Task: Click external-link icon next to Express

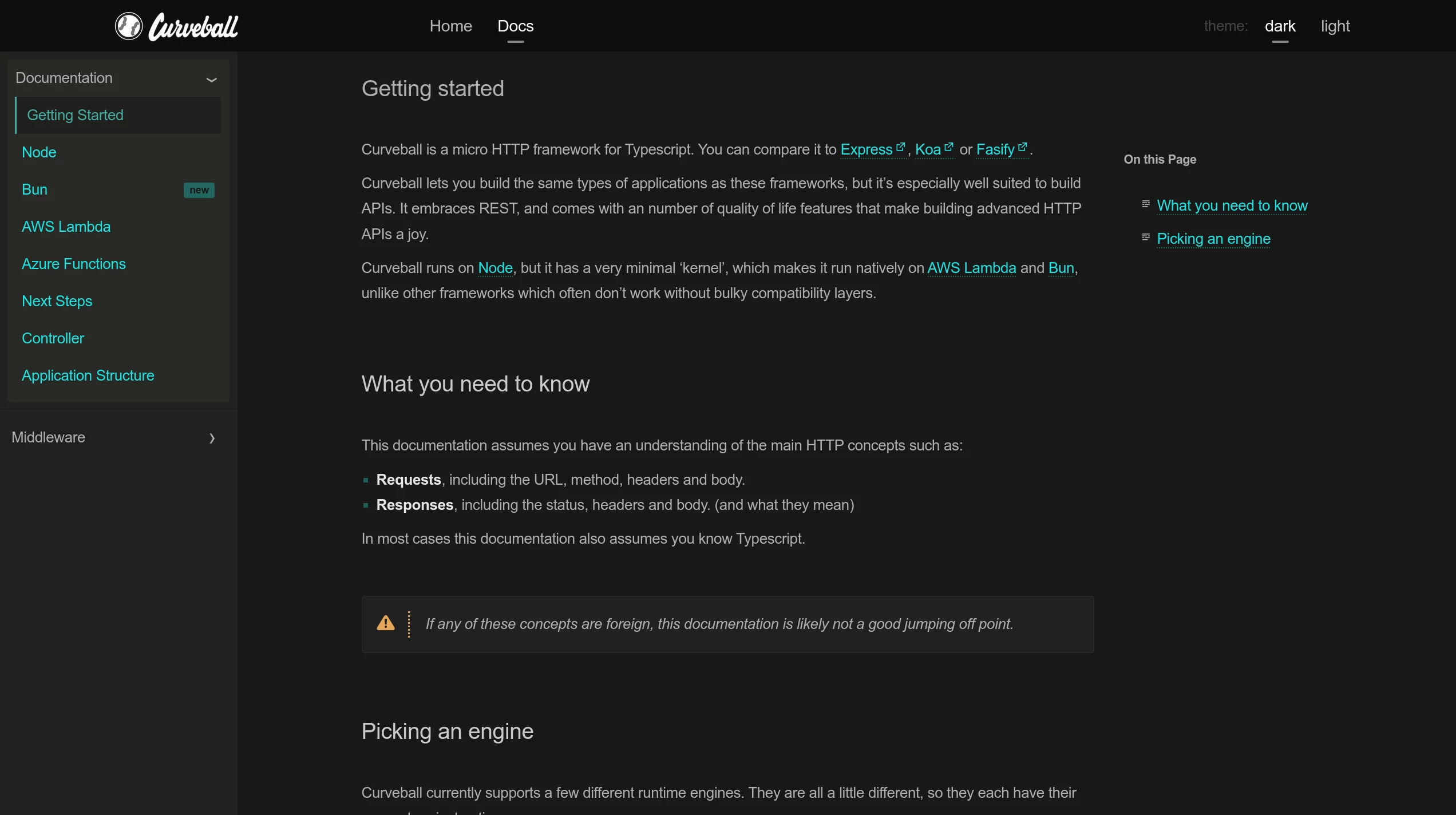Action: click(900, 147)
